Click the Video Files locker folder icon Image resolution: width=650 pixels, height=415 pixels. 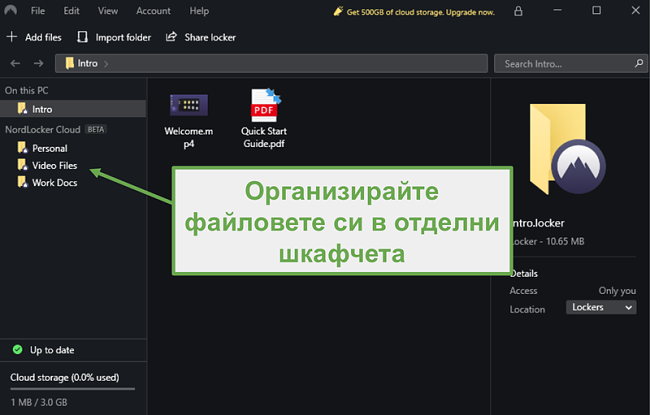(x=22, y=165)
